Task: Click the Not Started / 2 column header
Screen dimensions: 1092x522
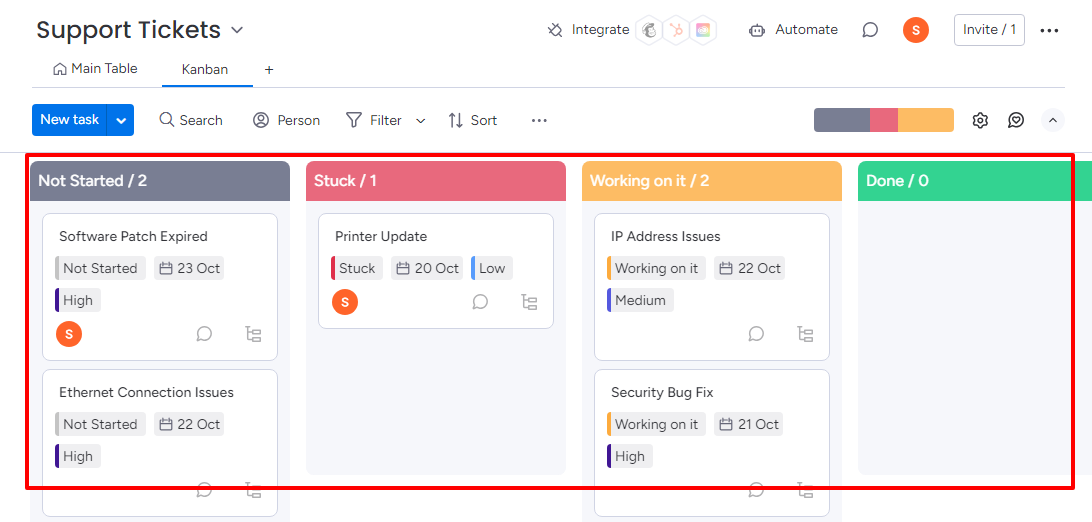Action: (160, 181)
